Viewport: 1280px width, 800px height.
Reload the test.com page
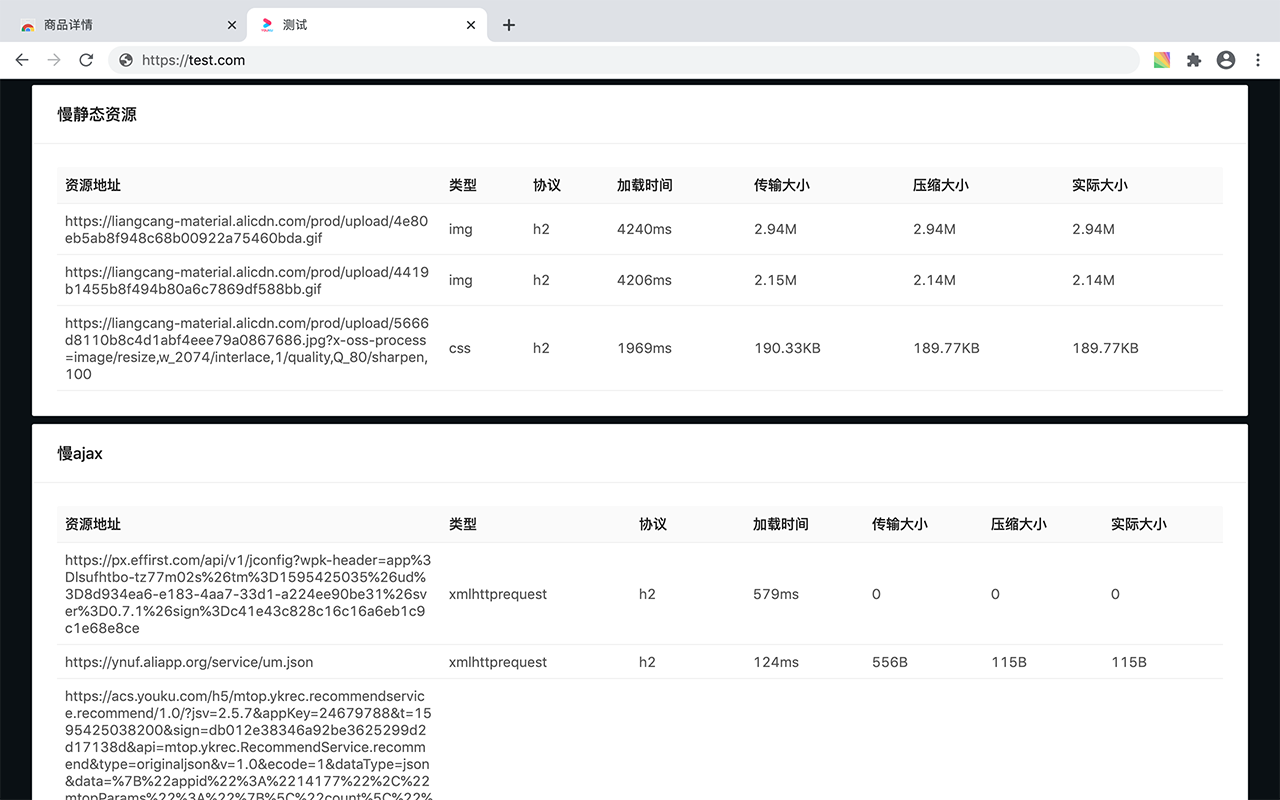coord(86,60)
